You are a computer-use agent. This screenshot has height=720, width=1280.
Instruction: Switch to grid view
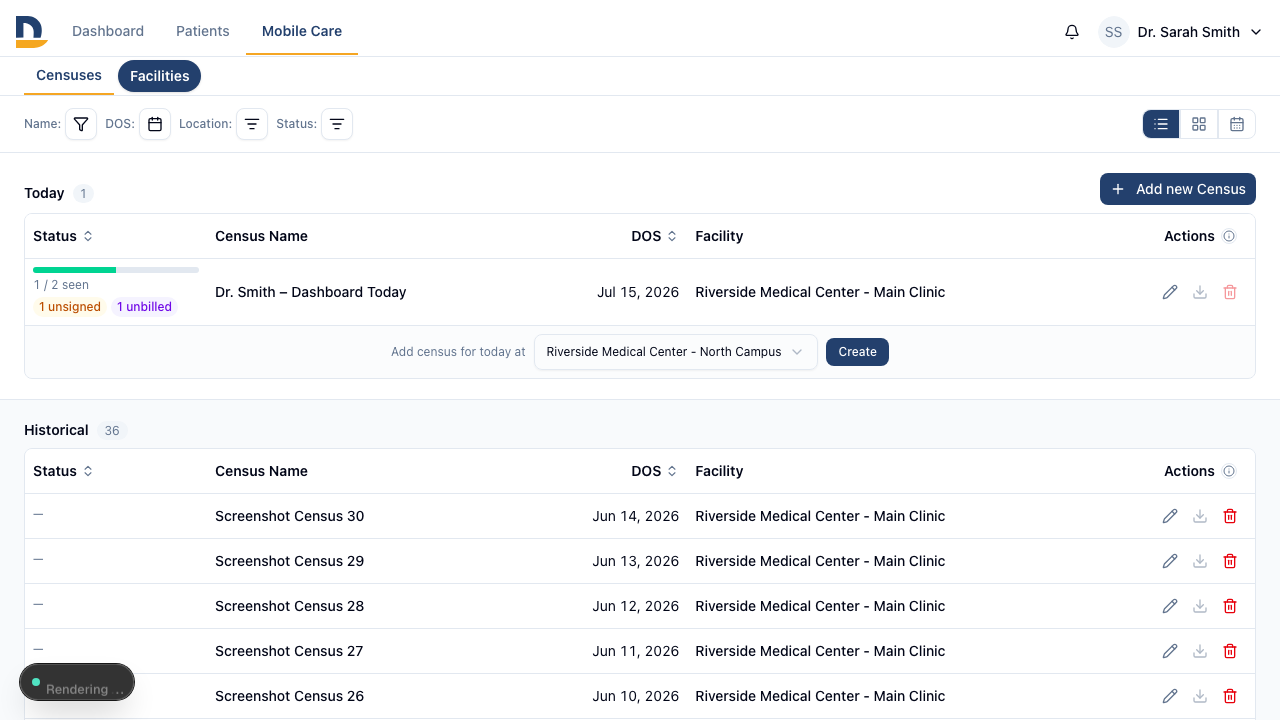click(x=1199, y=124)
